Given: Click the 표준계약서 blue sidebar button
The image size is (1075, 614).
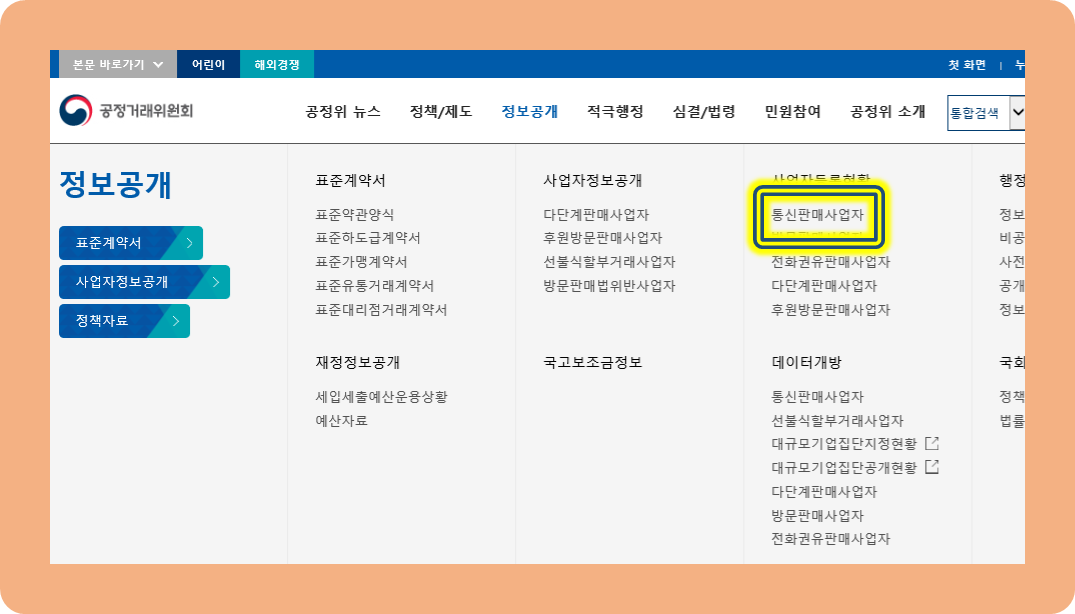Looking at the screenshot, I should [131, 243].
